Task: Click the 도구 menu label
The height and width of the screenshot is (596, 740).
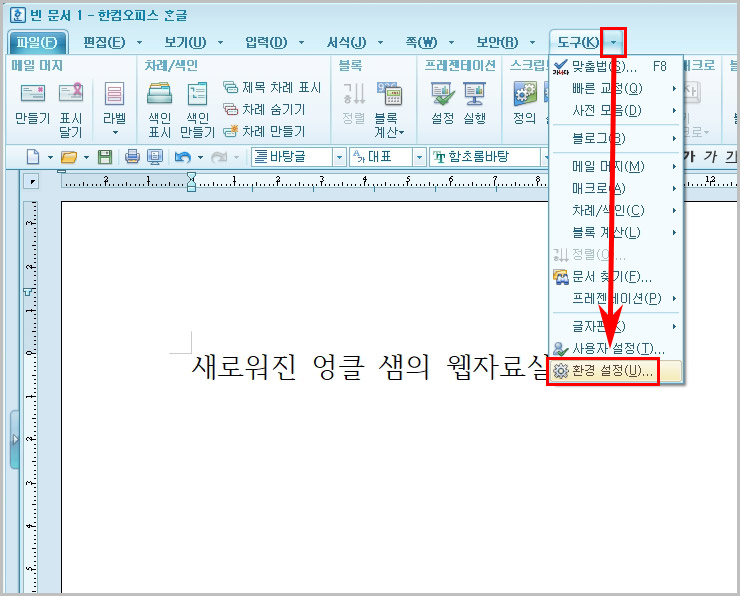Action: click(x=578, y=42)
